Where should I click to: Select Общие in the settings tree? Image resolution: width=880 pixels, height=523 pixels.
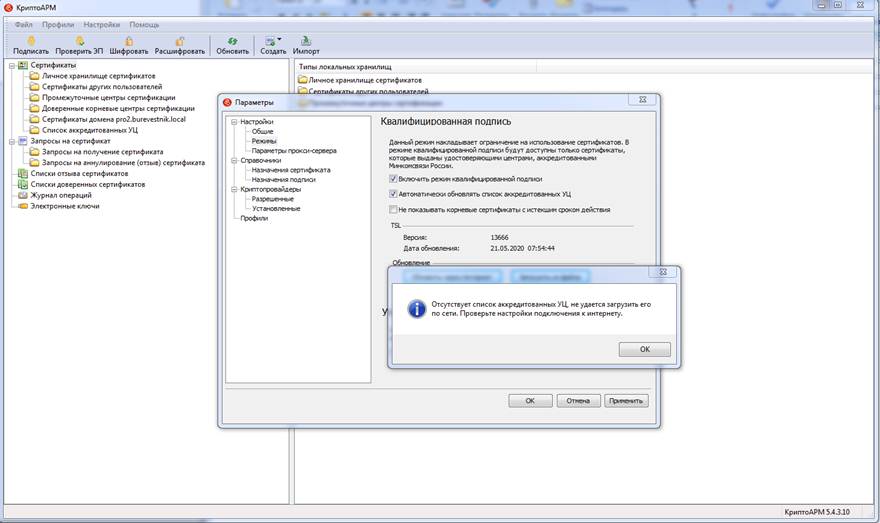coord(262,131)
